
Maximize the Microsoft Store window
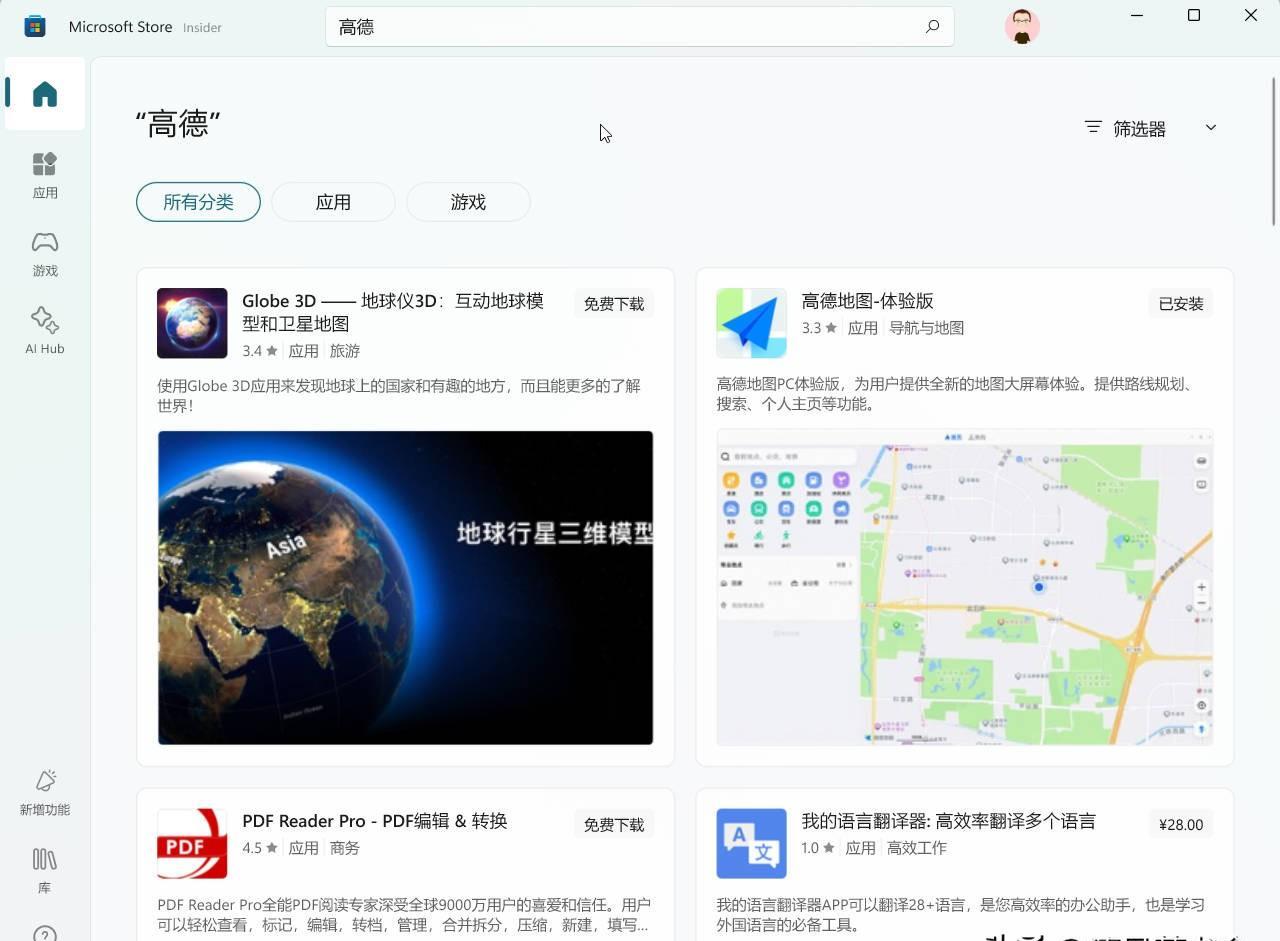1194,15
